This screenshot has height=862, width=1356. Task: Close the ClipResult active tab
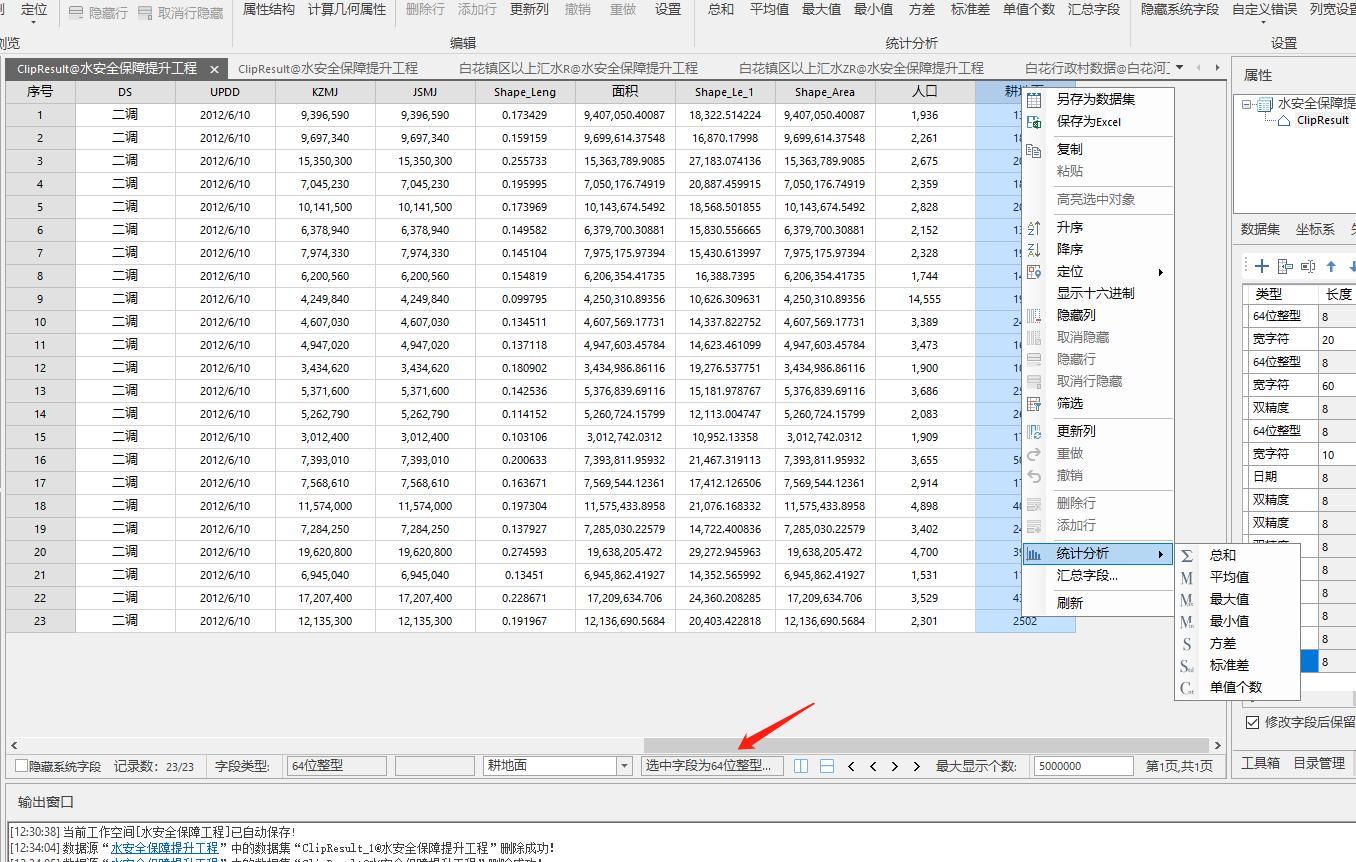tap(214, 69)
